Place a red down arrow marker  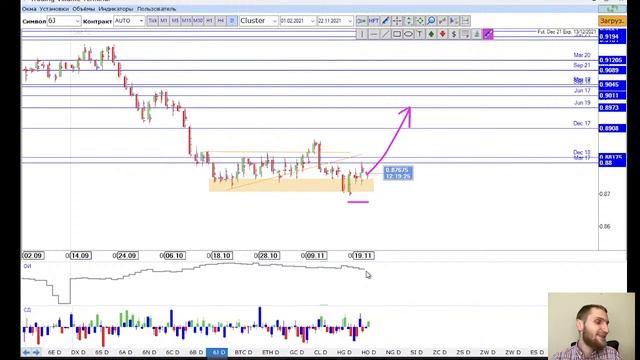click(442, 34)
